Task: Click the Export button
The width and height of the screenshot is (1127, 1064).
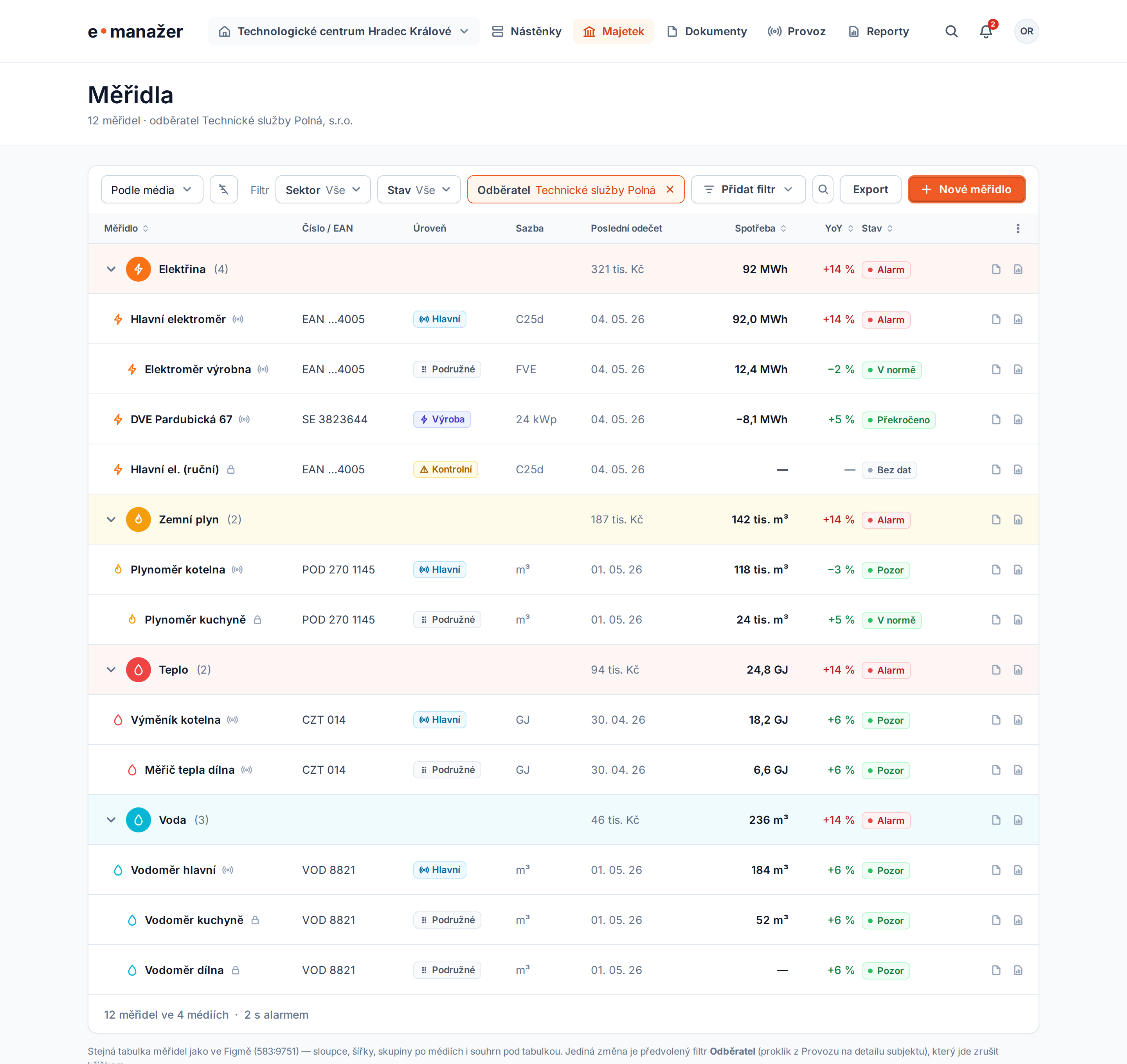Action: click(870, 189)
